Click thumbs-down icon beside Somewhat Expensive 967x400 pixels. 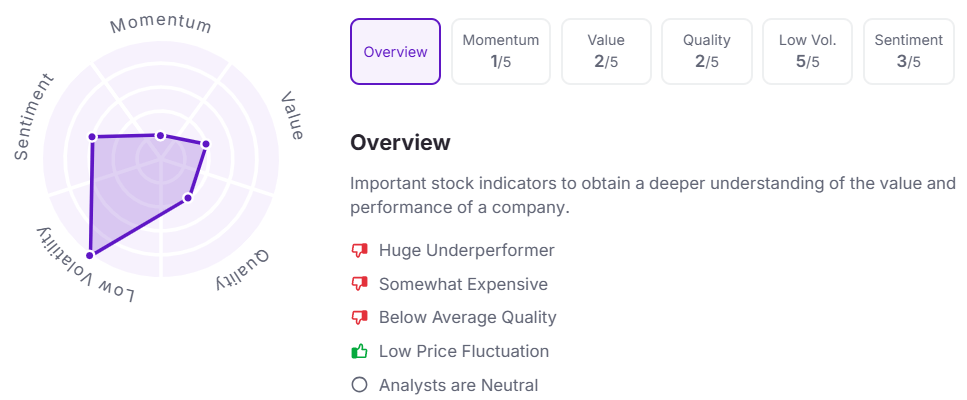pos(359,284)
